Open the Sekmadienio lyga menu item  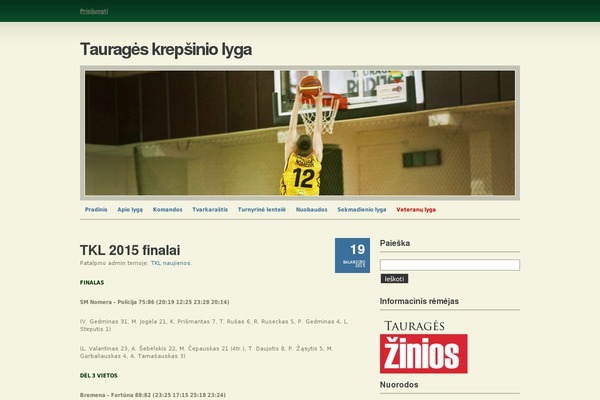[x=362, y=210]
